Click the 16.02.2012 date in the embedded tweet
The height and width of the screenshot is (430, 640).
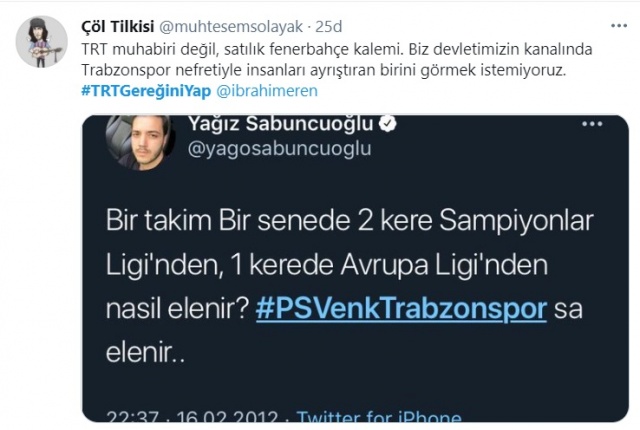227,416
